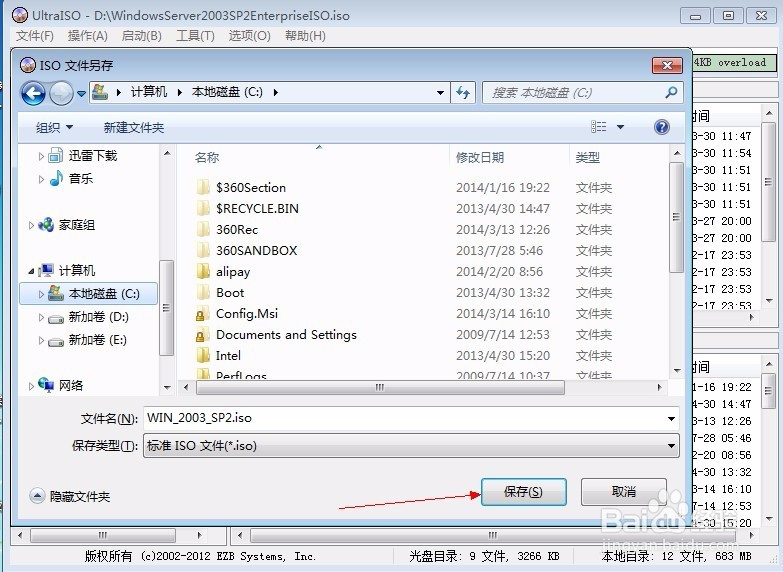Screen dimensions: 783x572
Task: Open the 保存类型 file type dropdown
Action: [x=672, y=446]
